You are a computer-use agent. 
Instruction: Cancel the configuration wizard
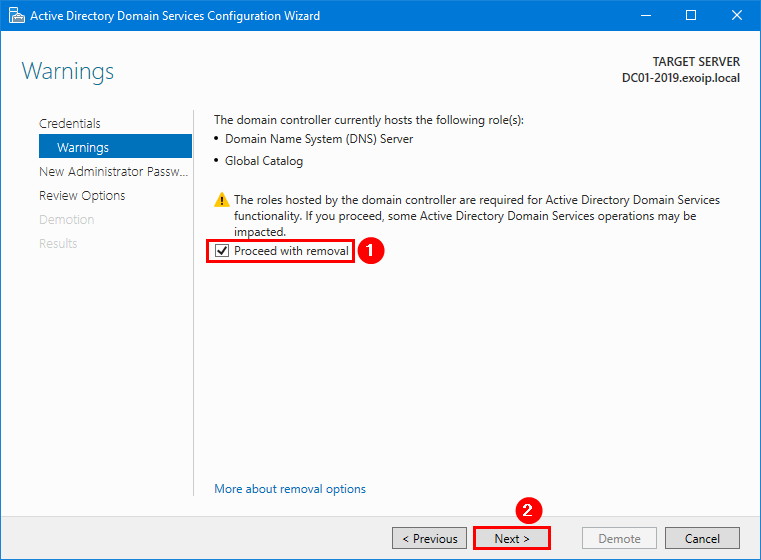coord(702,538)
